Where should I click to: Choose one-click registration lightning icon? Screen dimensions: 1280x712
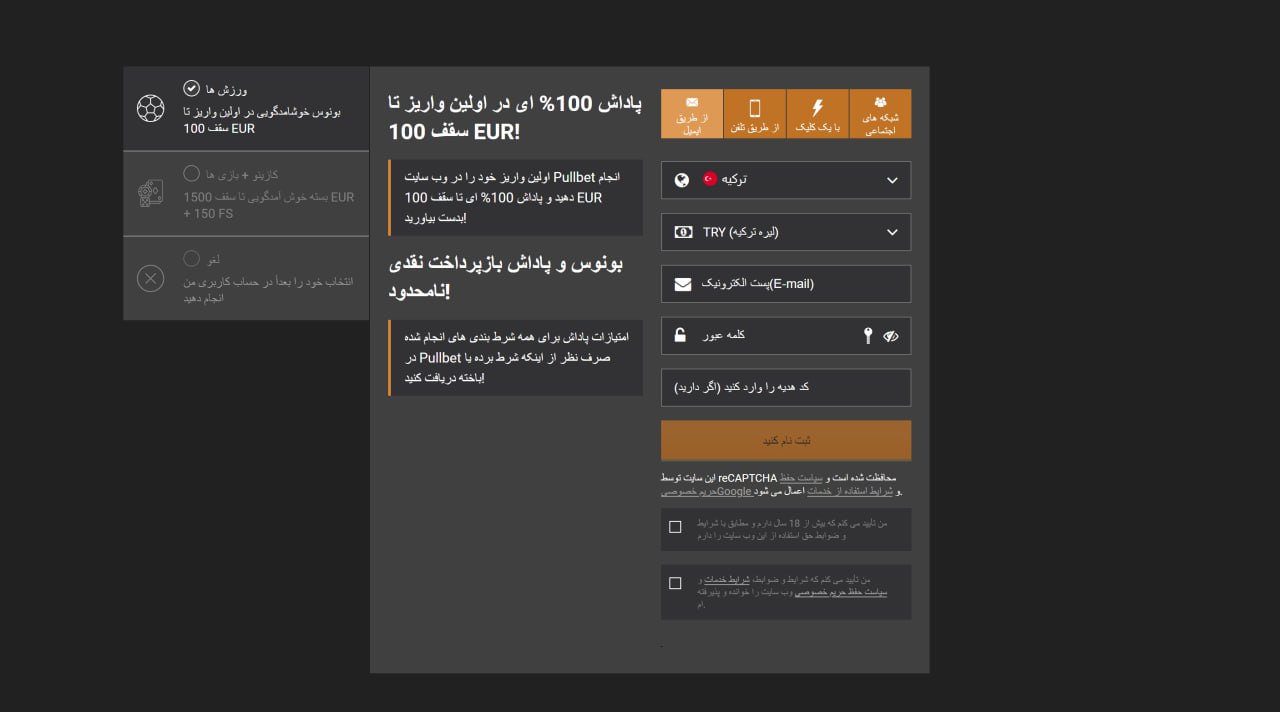pos(817,105)
